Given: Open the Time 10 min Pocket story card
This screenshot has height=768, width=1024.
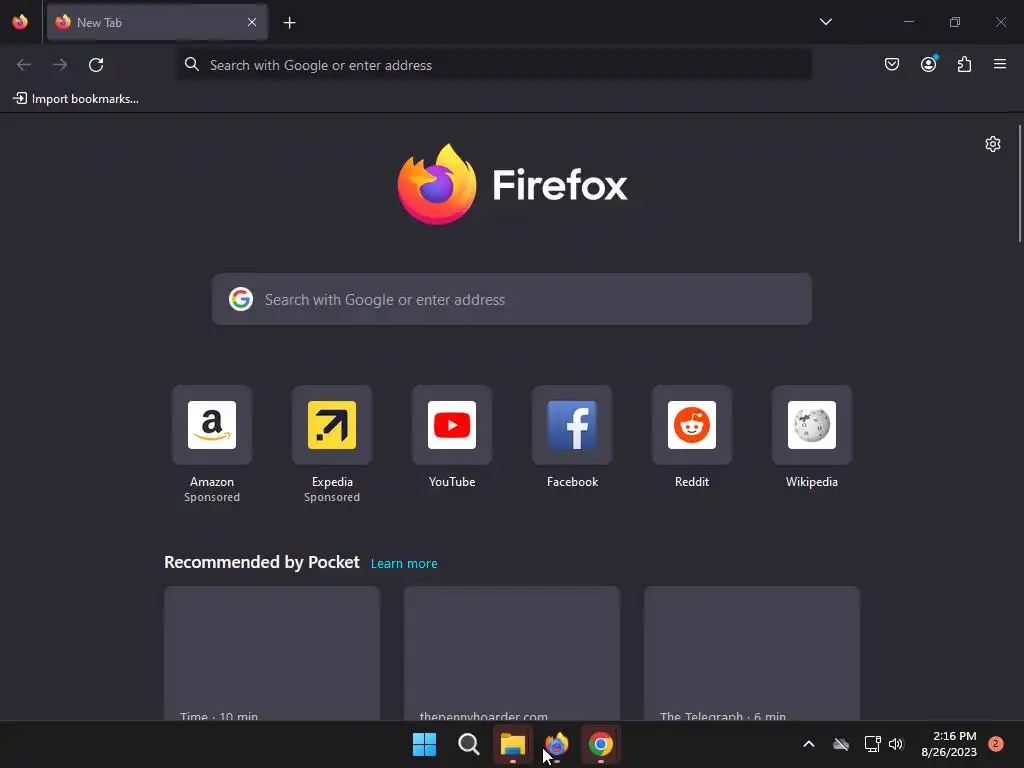Looking at the screenshot, I should click(272, 653).
